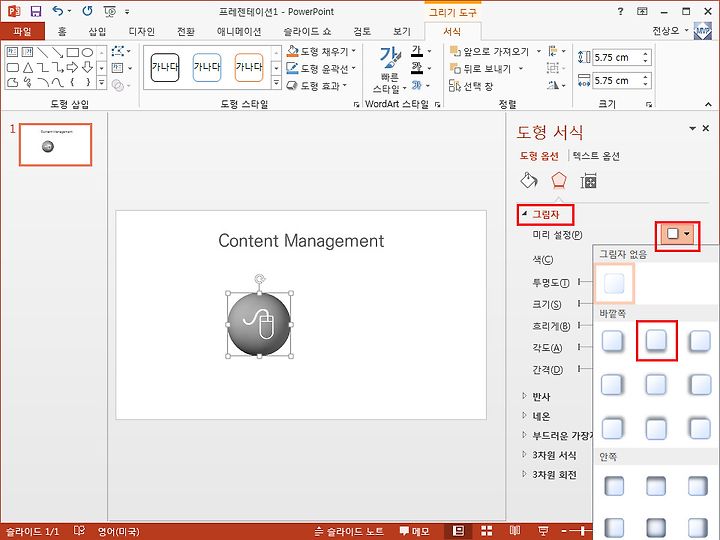Select the oval shape in the shape gallery

87,52
